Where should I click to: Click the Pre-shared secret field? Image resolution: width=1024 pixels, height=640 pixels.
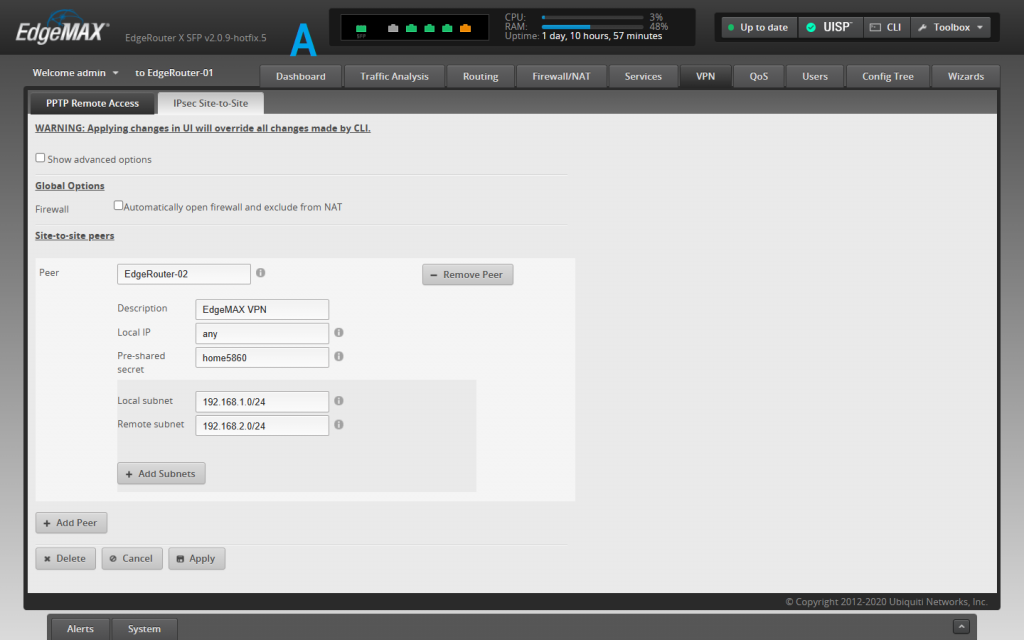262,358
